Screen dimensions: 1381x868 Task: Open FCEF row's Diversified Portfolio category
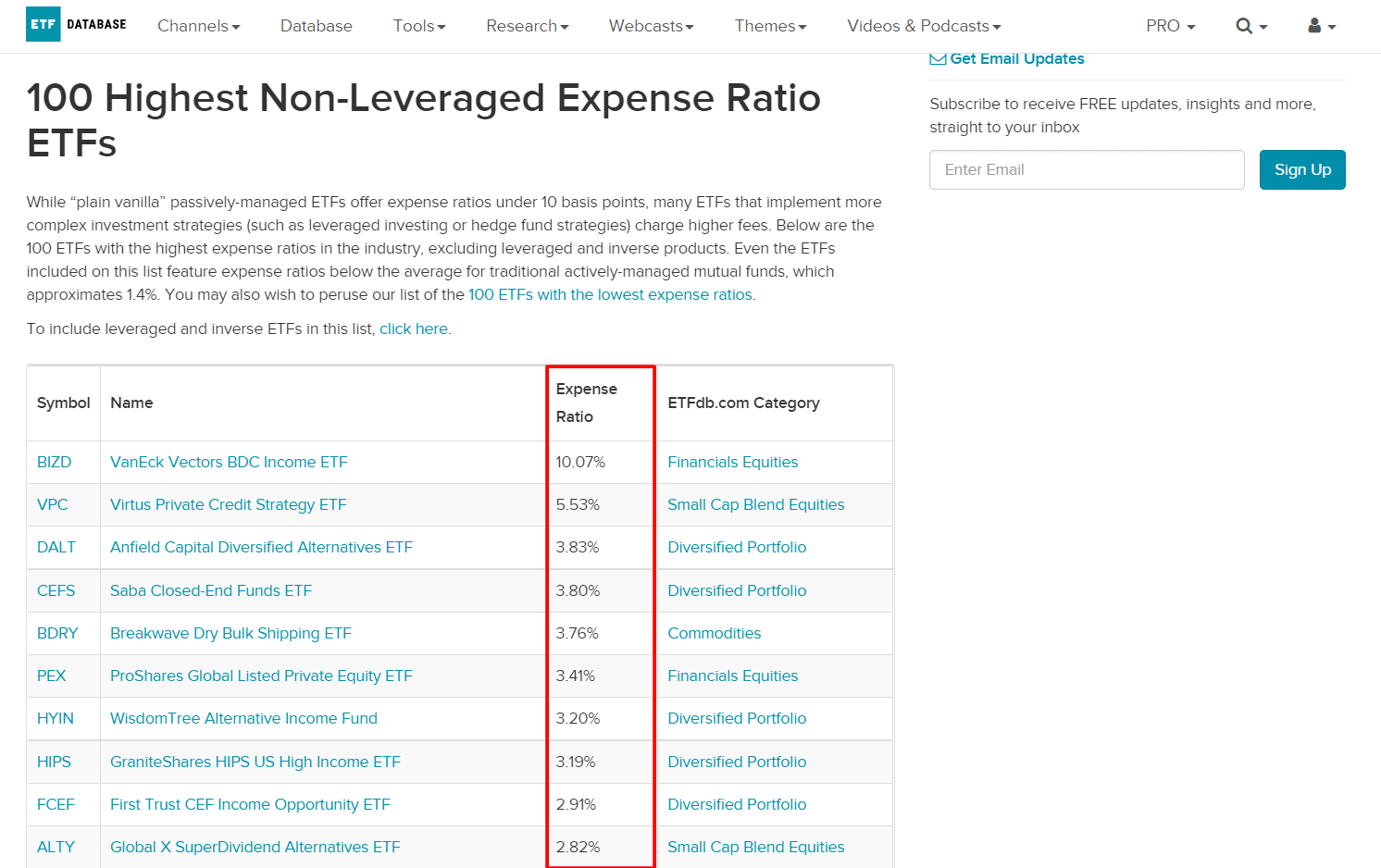tap(738, 804)
